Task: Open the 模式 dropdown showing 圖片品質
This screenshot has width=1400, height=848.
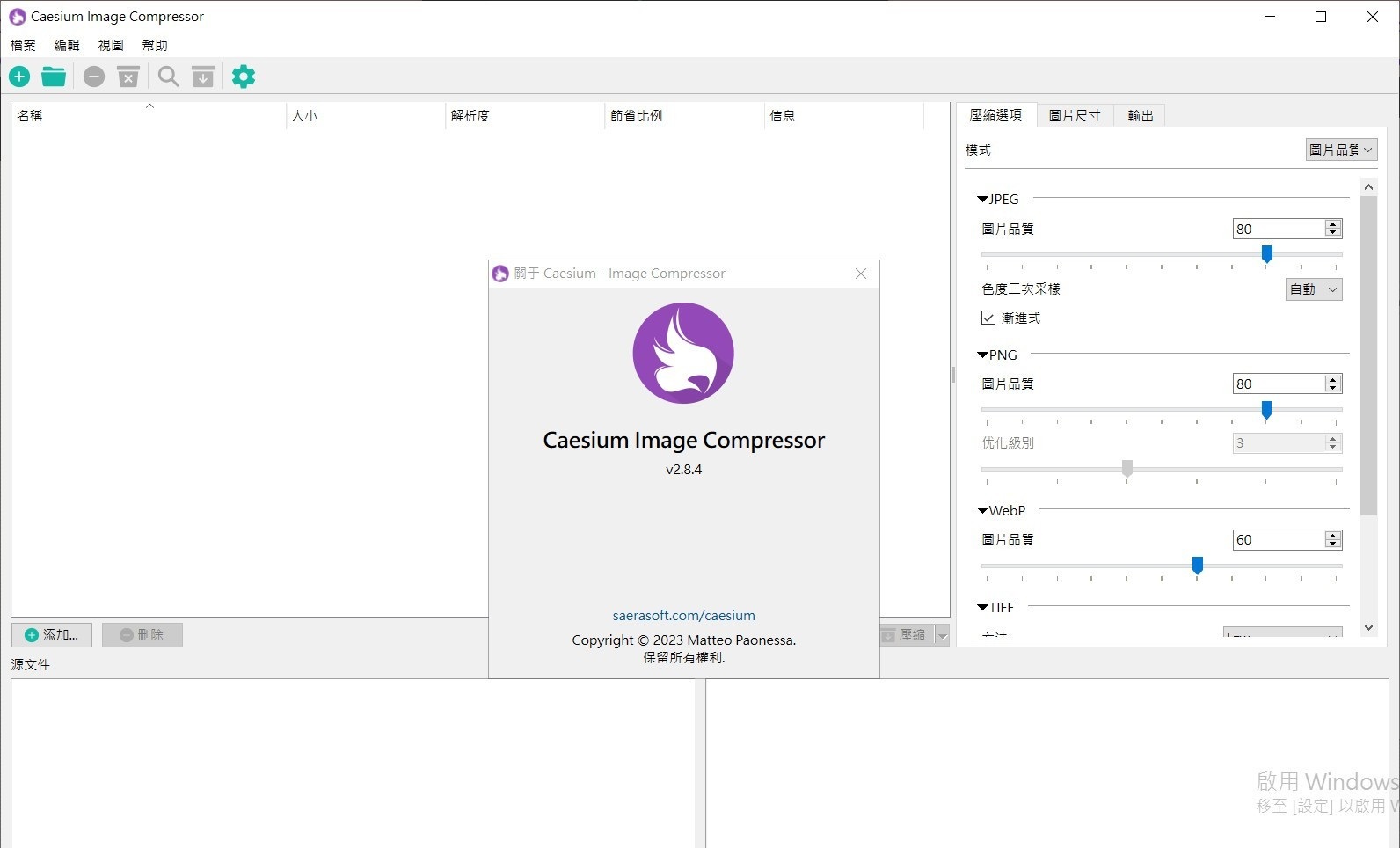Action: [x=1340, y=150]
